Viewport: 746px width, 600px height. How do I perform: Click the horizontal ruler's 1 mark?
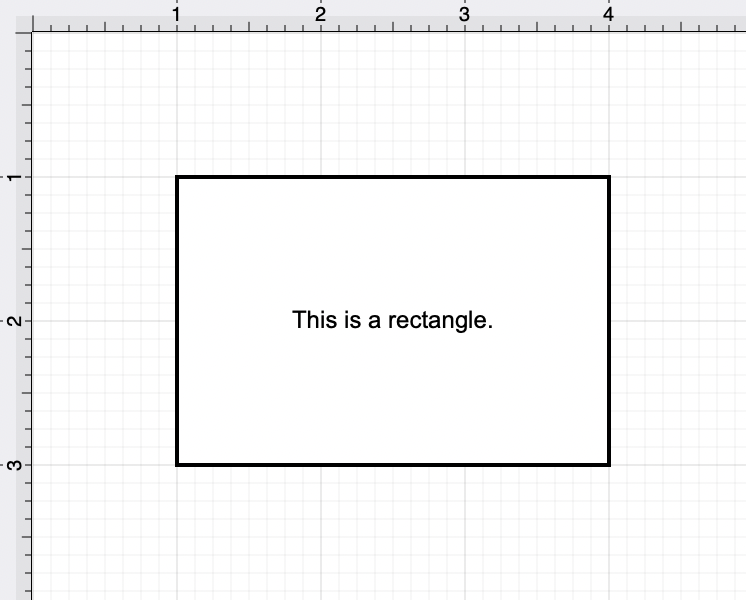(x=177, y=15)
